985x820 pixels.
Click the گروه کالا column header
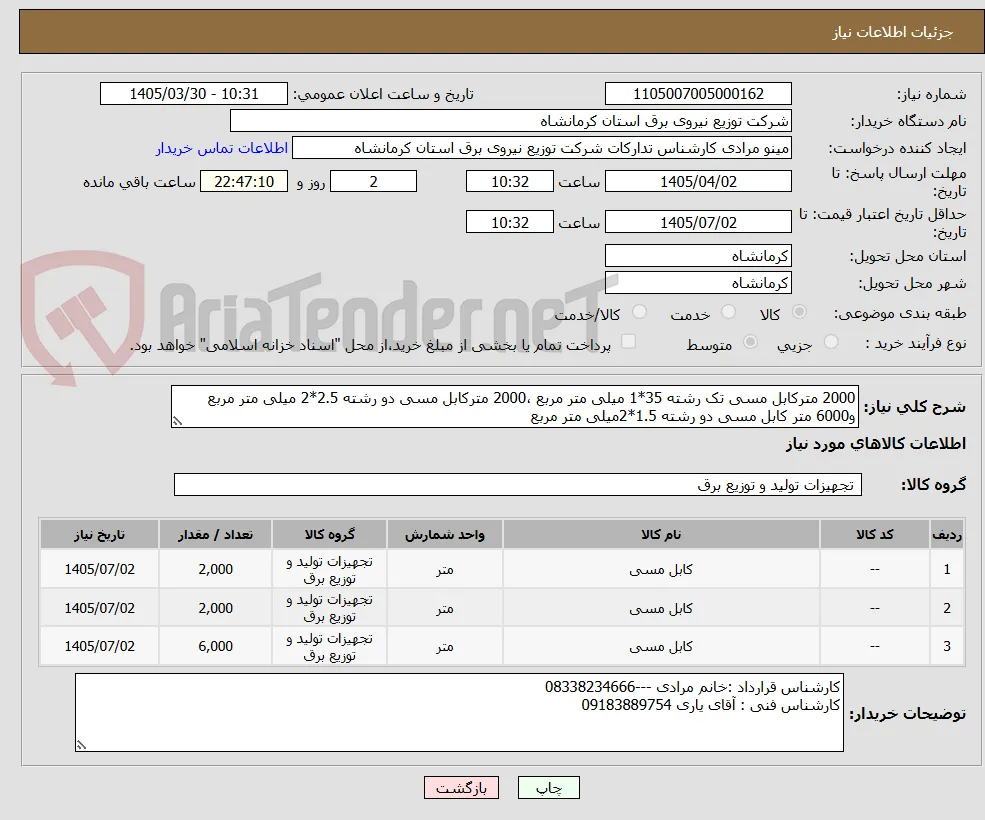pos(329,535)
